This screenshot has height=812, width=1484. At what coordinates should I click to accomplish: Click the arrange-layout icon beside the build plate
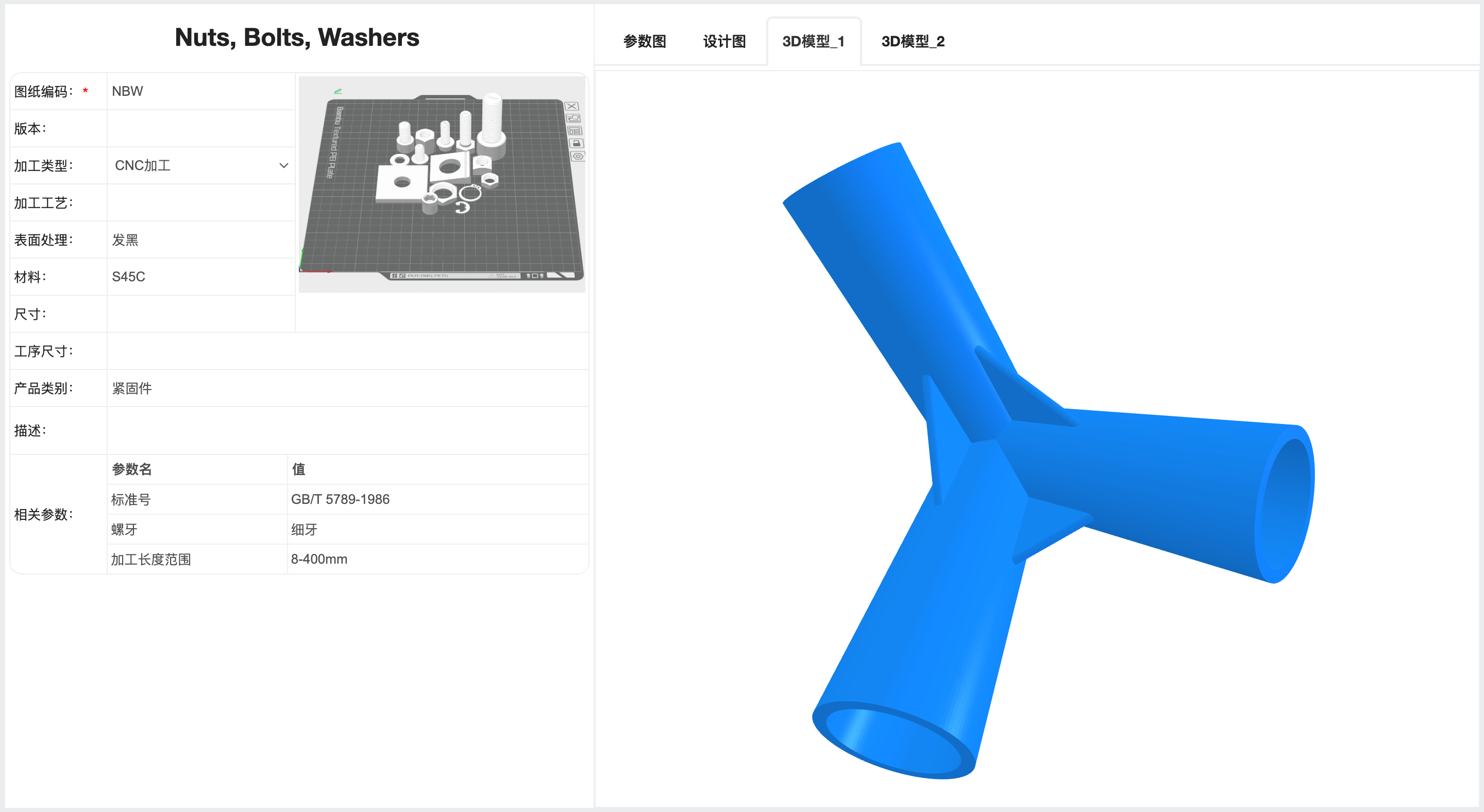tap(575, 131)
